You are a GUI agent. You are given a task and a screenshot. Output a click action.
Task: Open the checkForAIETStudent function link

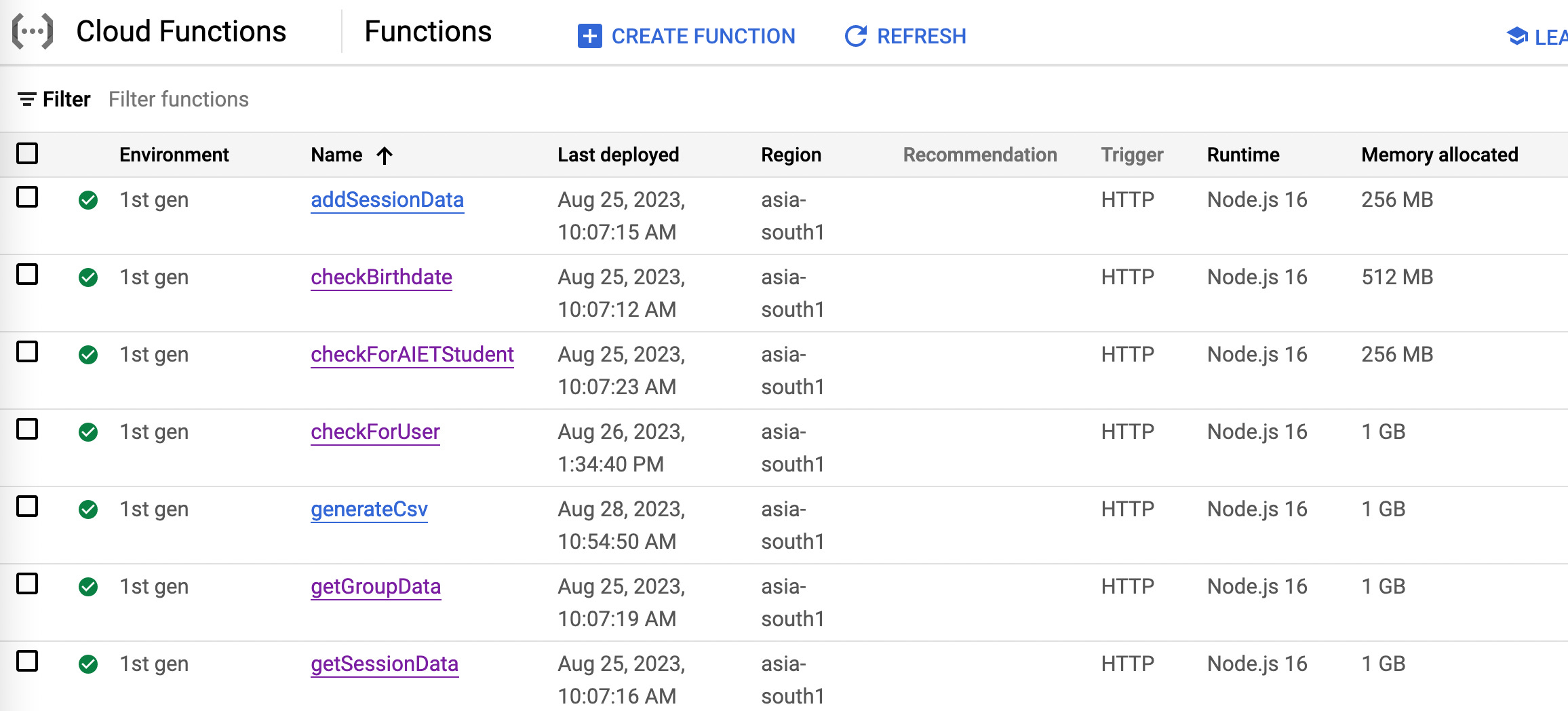pos(412,354)
